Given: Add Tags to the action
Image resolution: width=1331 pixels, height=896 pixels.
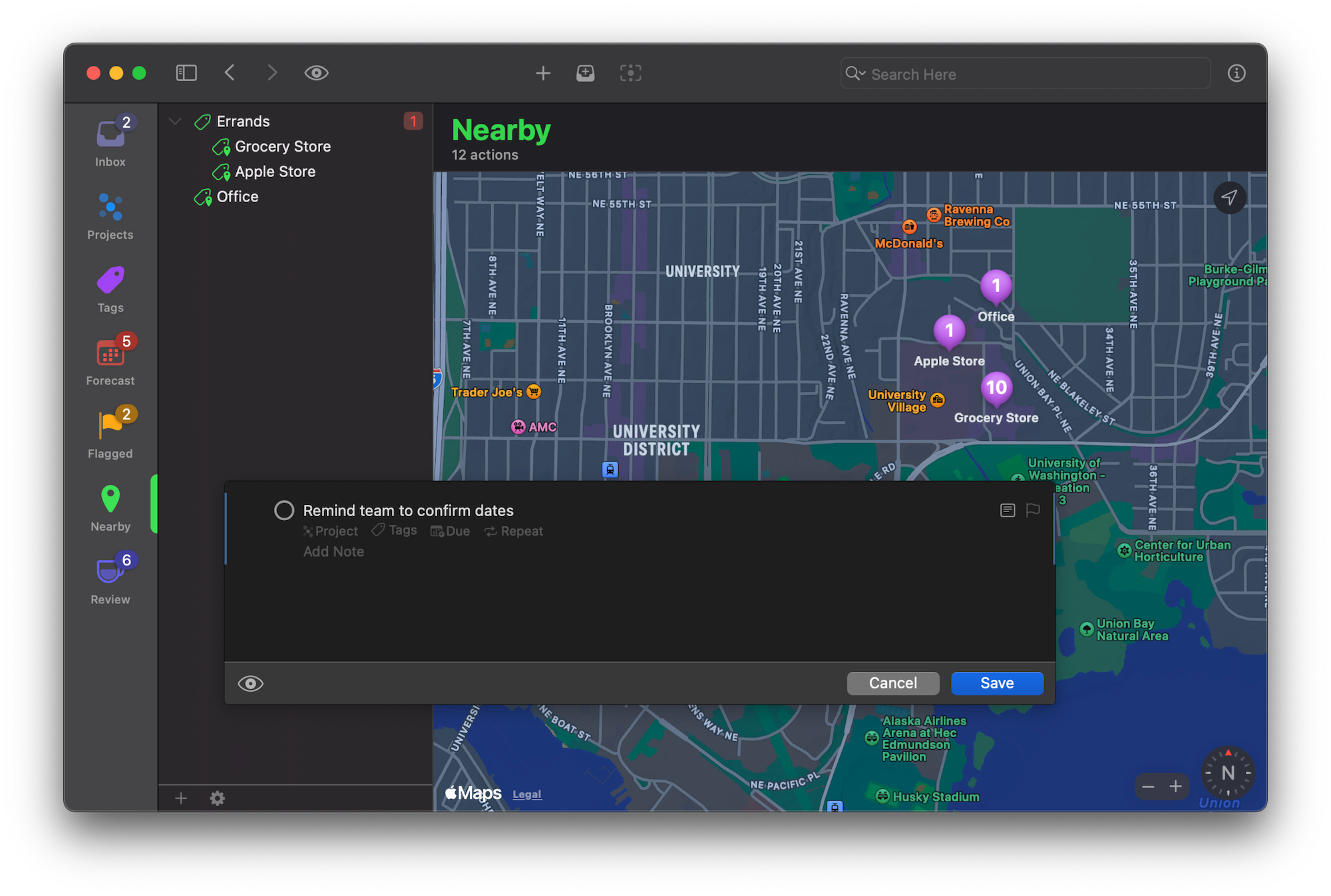Looking at the screenshot, I should click(395, 530).
